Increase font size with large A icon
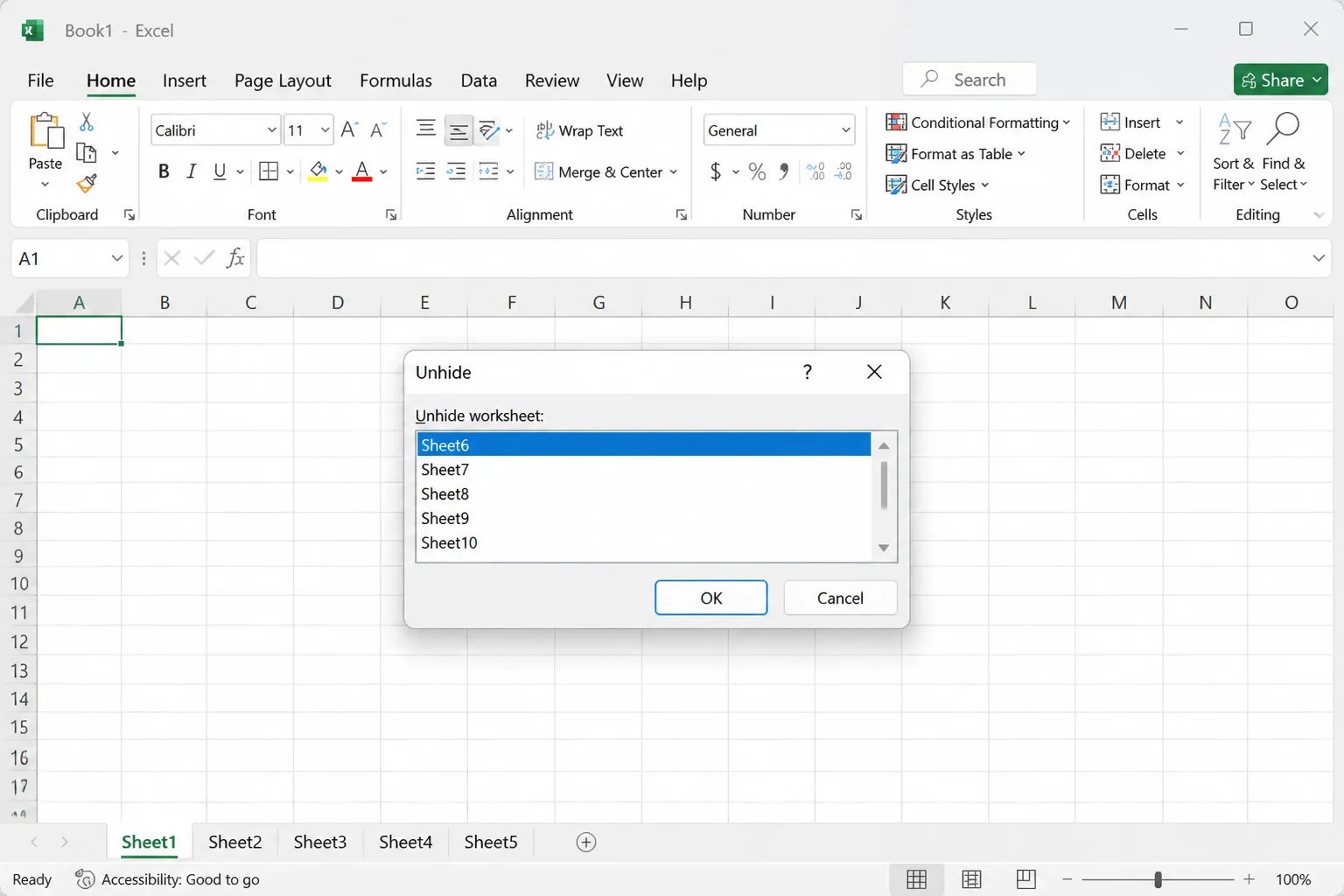 349,130
